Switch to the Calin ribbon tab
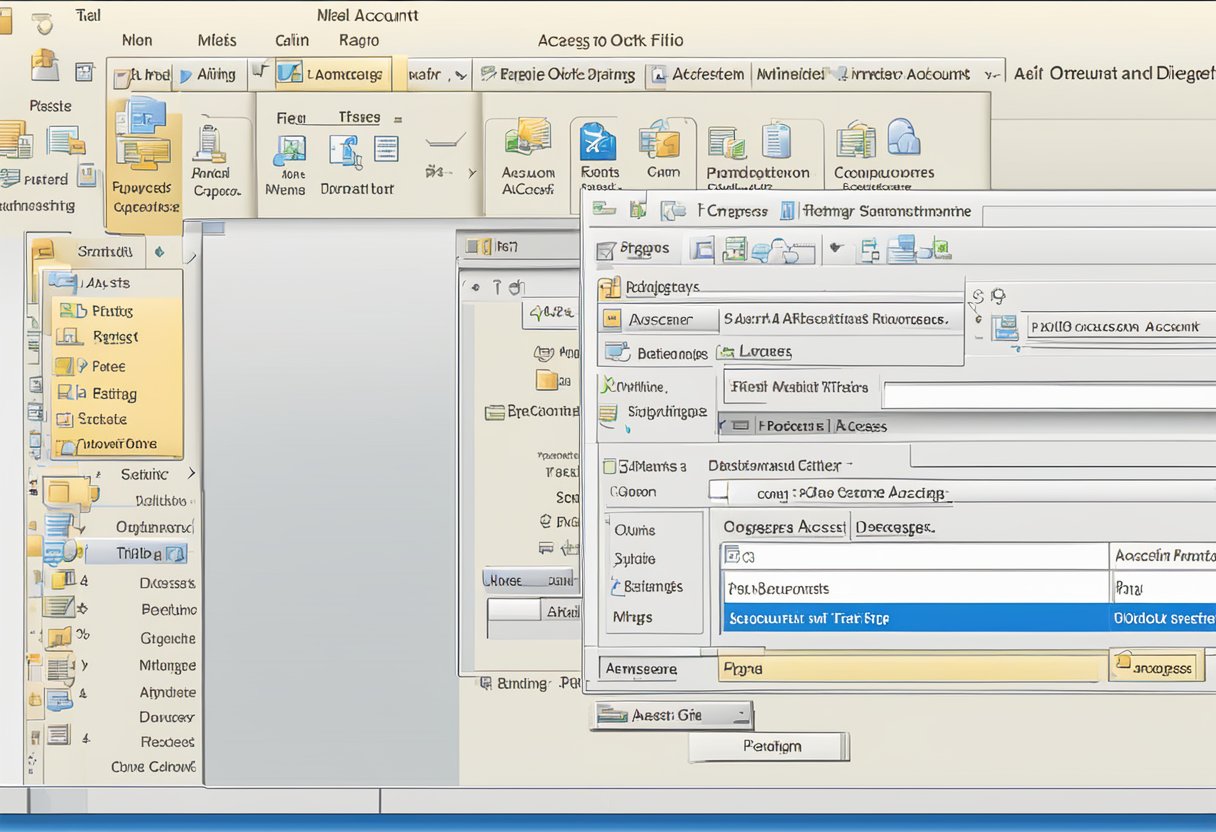 coord(291,40)
